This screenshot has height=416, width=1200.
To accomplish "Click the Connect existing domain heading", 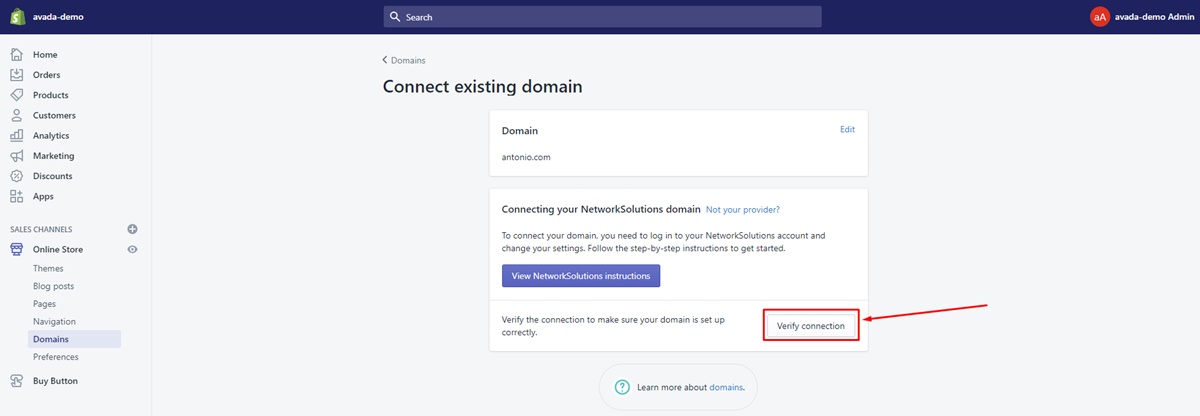I will pos(483,87).
